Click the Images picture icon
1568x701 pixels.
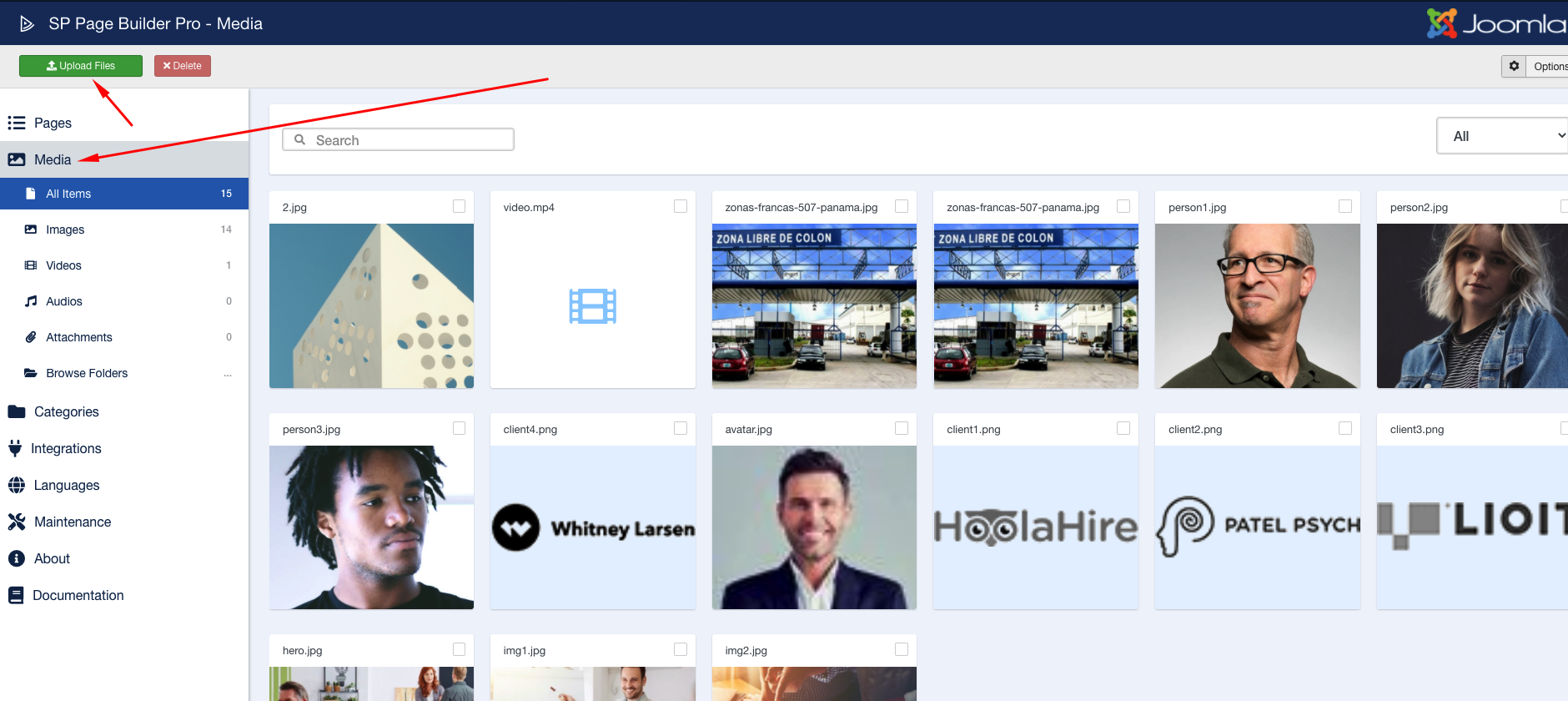click(31, 229)
